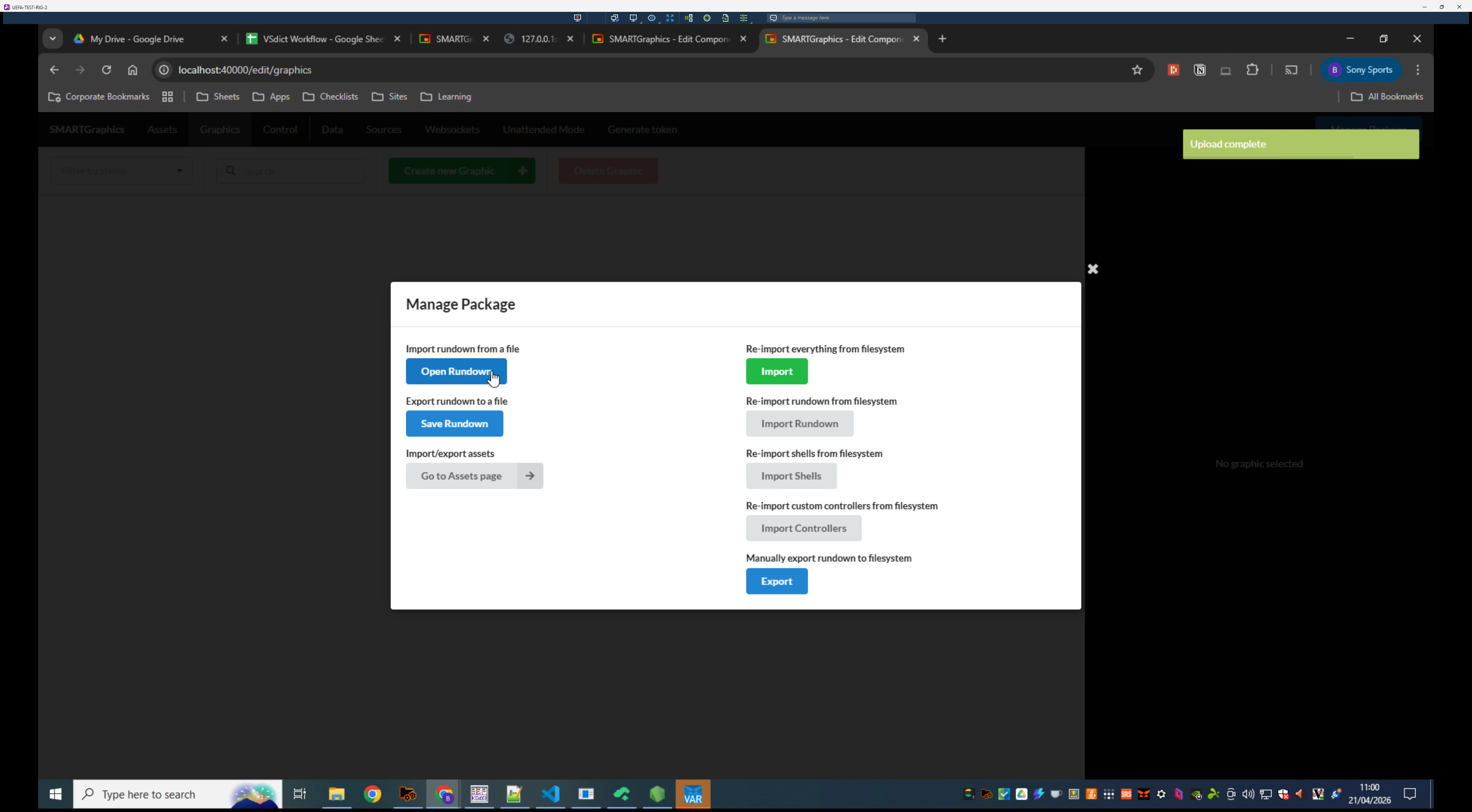Reload the page with the refresh icon

(x=106, y=70)
